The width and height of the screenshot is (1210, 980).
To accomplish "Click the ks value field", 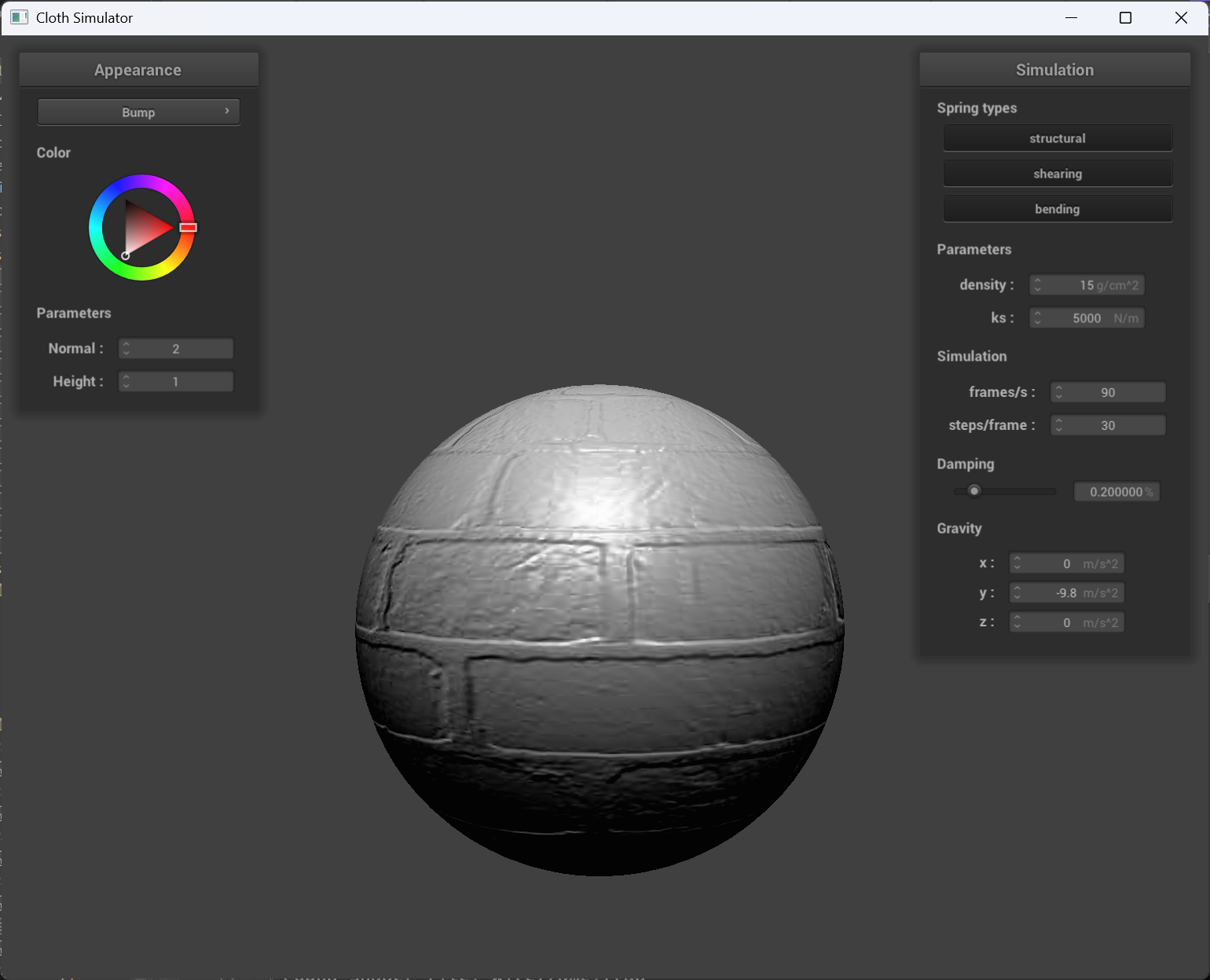I will click(1087, 317).
